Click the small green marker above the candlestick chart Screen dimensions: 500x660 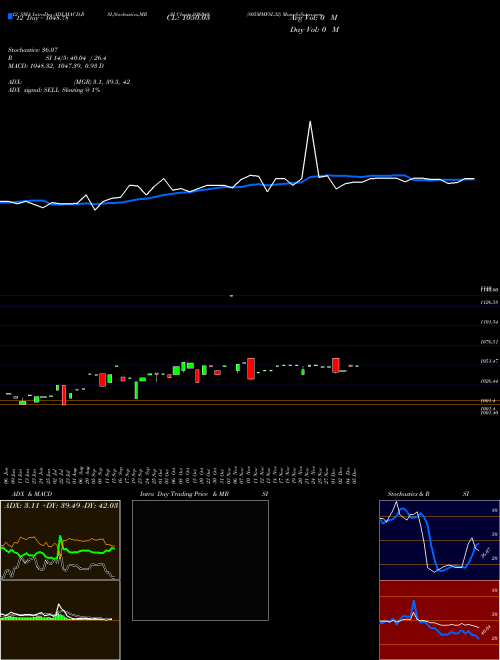(x=231, y=296)
